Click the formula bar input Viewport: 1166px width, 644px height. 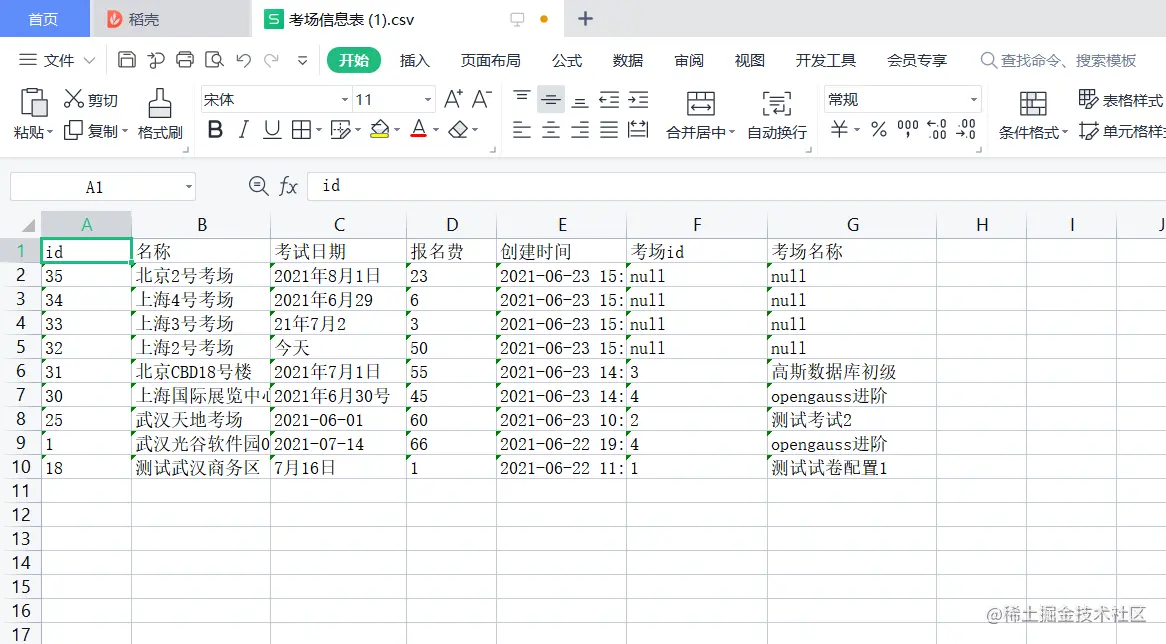736,186
